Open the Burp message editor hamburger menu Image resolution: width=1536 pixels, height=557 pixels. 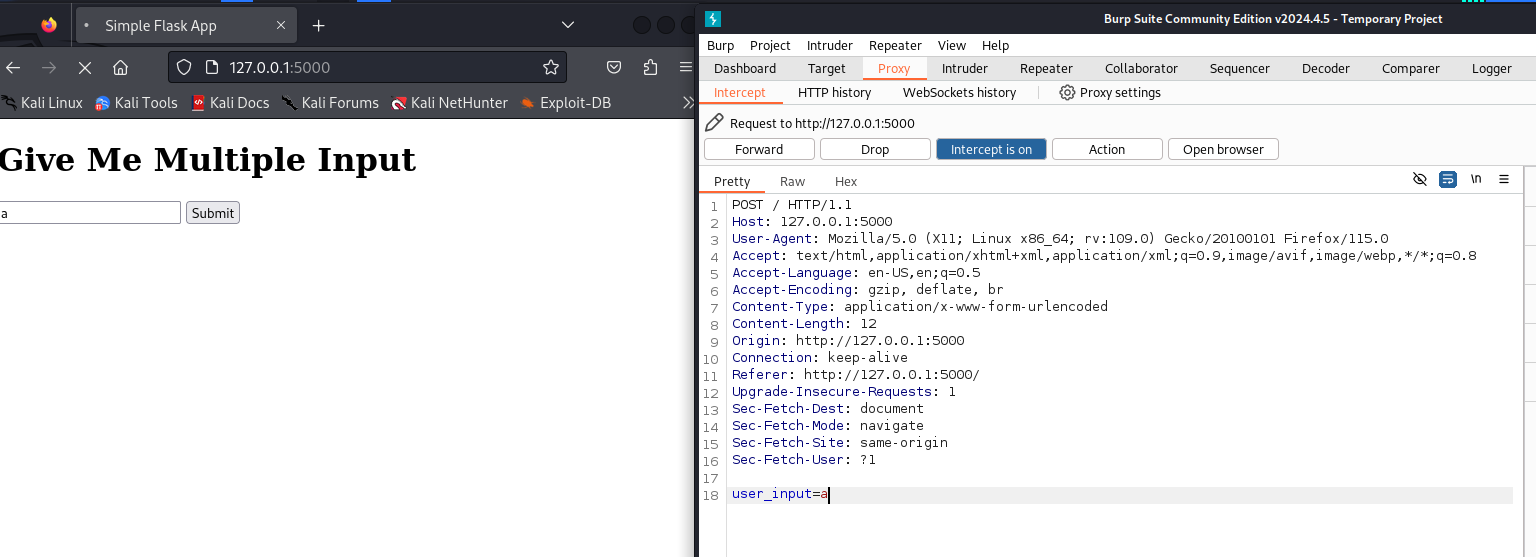pos(1504,179)
